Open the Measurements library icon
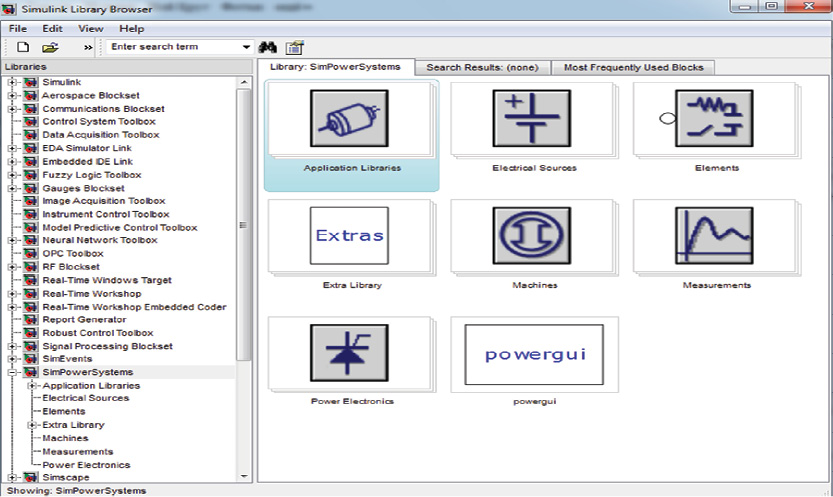This screenshot has height=497, width=833. point(714,235)
